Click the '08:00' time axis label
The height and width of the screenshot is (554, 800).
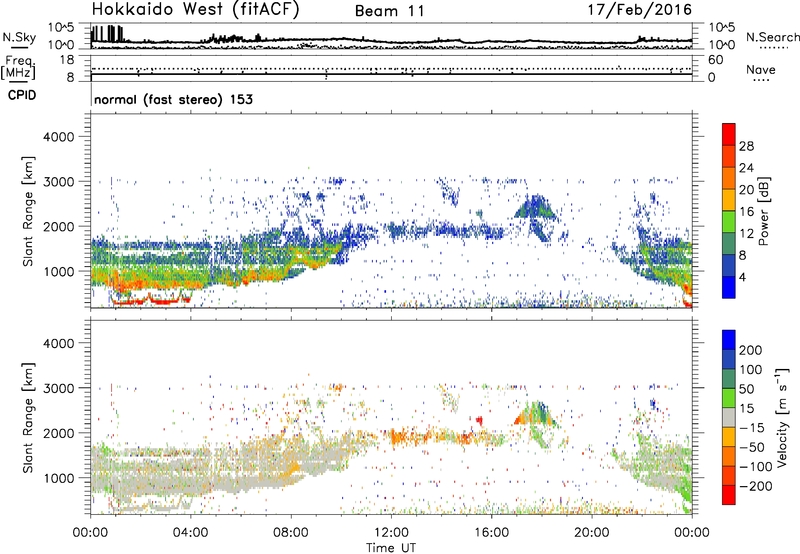click(x=291, y=533)
